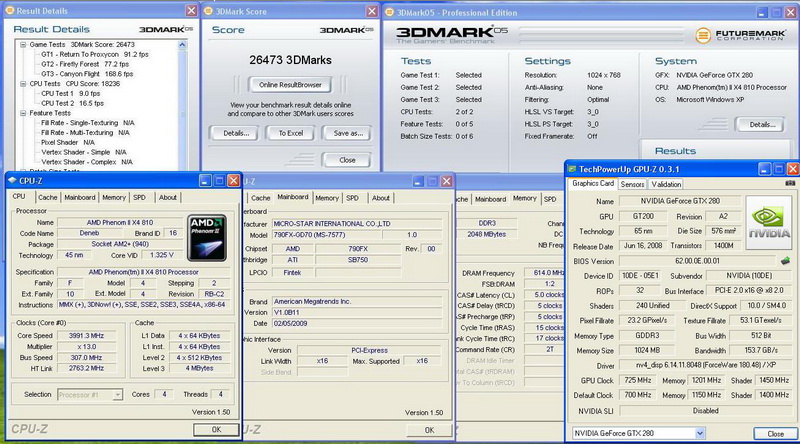Image resolution: width=800 pixels, height=444 pixels.
Task: Collapse the Game Tests tree node
Action: click(22, 44)
